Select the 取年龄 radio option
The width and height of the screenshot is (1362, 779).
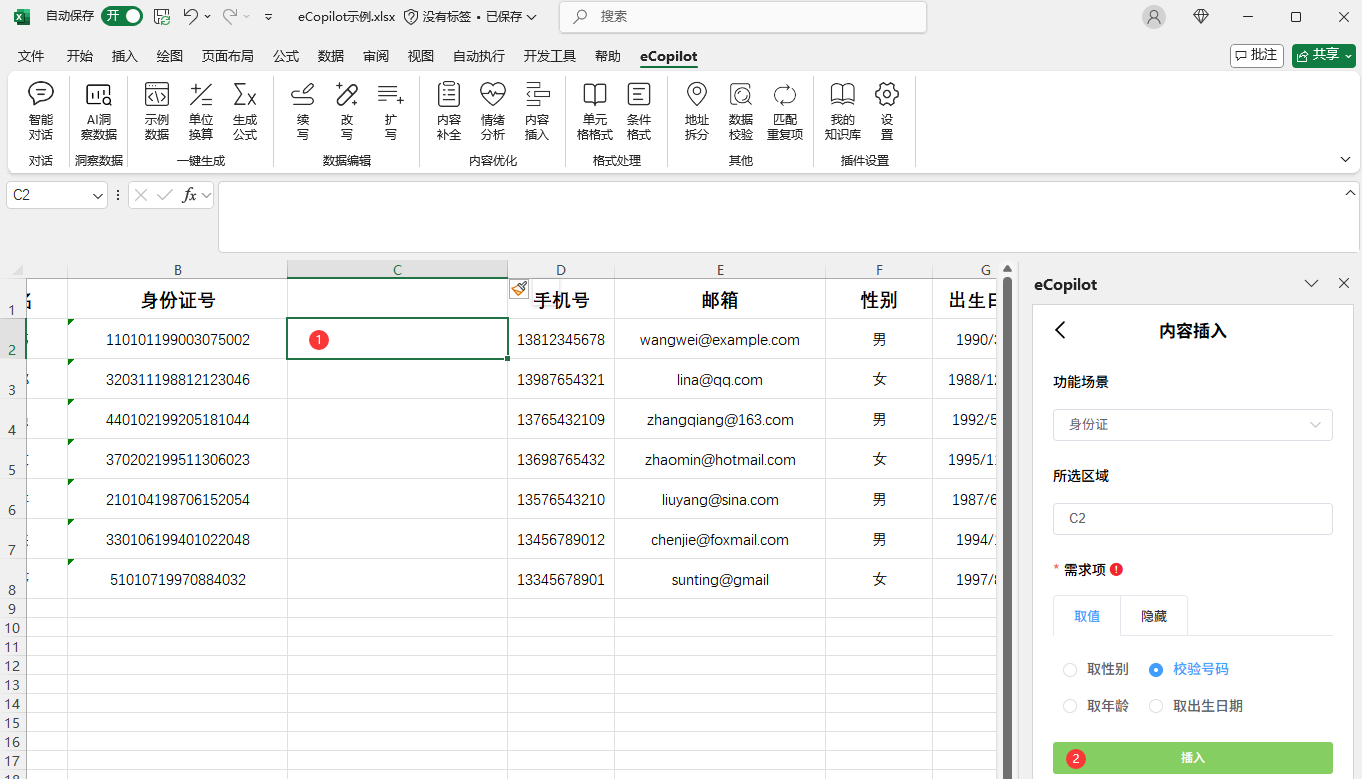click(1070, 706)
